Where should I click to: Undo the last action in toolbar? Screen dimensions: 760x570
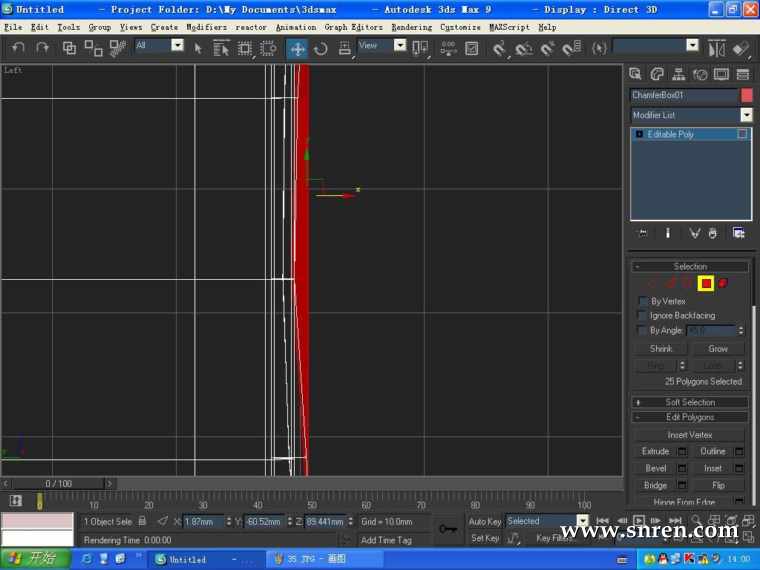18,48
